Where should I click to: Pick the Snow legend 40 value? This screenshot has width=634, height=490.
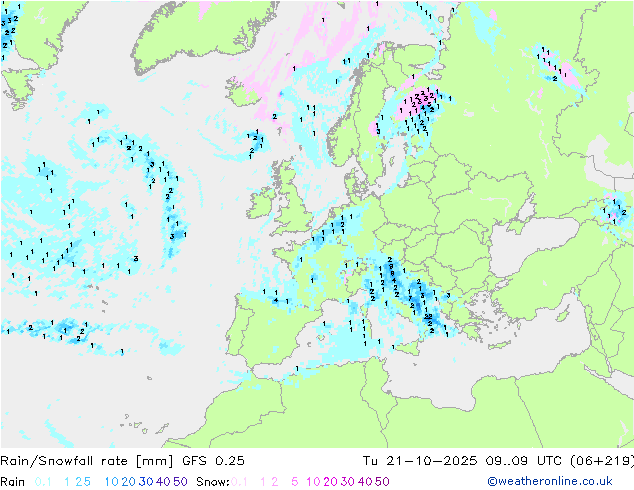[365, 482]
